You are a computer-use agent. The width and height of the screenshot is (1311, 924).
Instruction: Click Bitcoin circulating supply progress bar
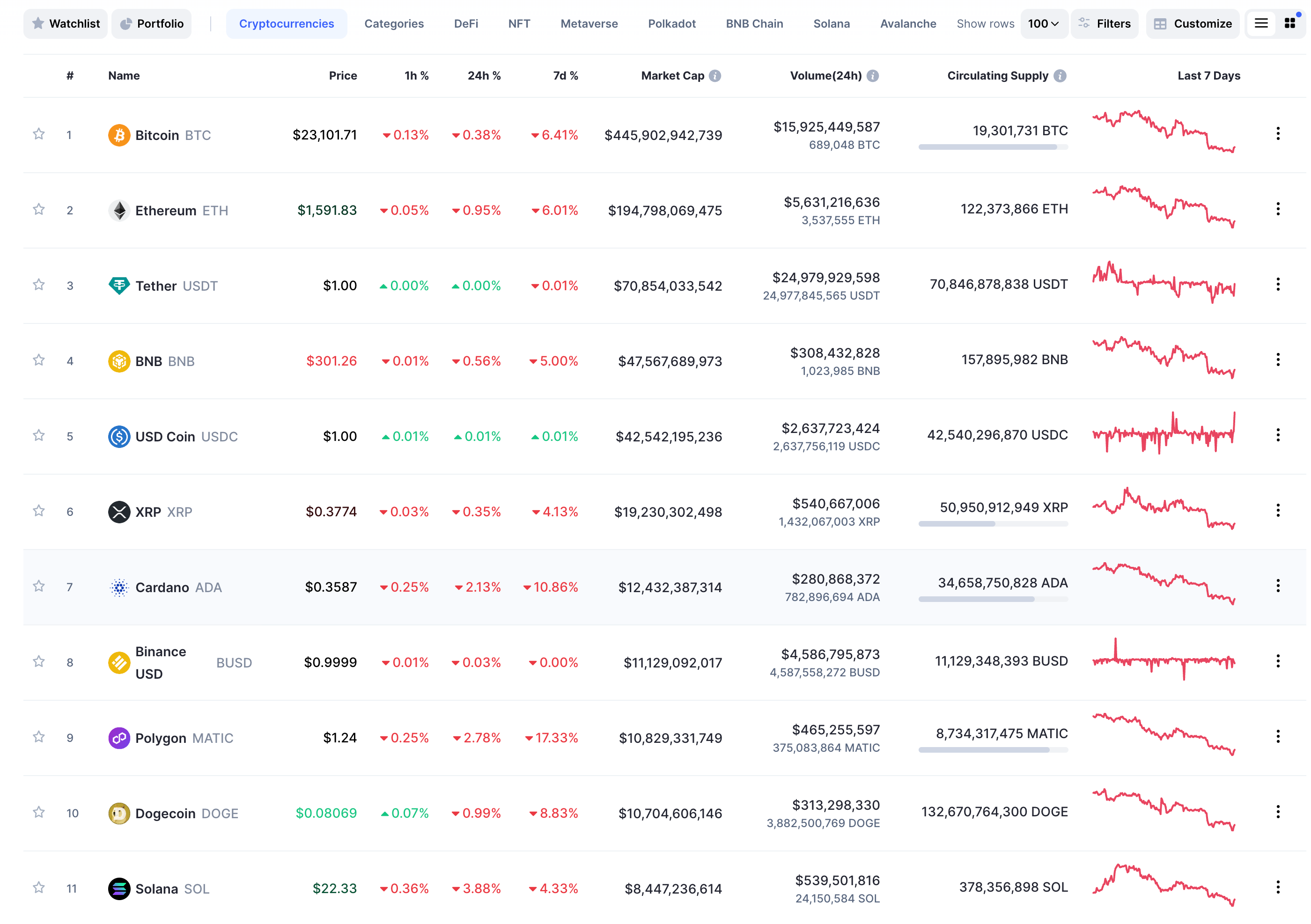[x=993, y=147]
